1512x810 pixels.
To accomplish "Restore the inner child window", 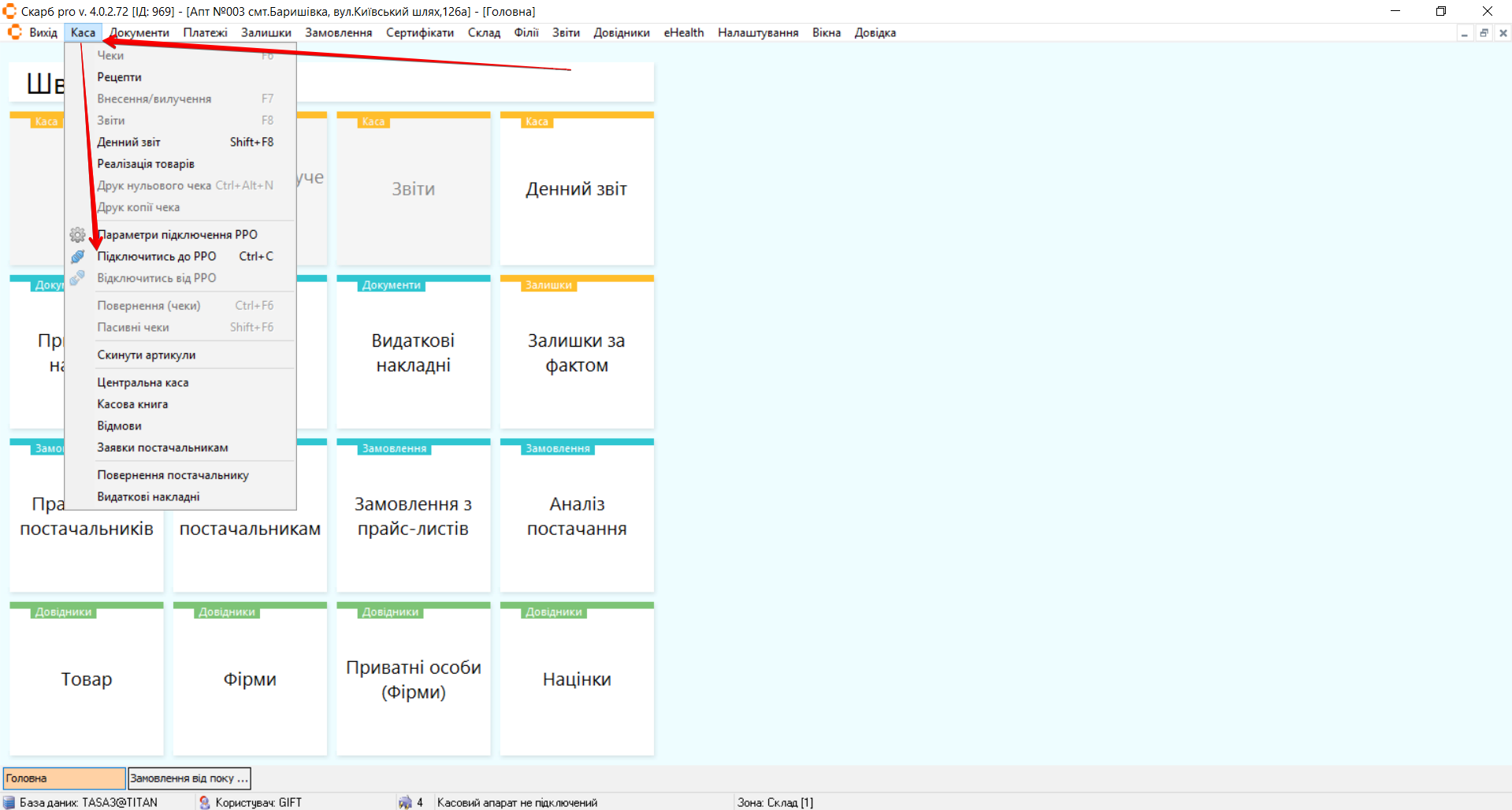I will click(x=1484, y=33).
